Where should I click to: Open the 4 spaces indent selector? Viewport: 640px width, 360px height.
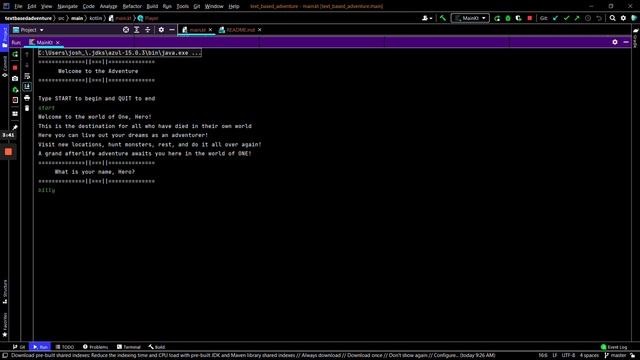pyautogui.click(x=589, y=356)
